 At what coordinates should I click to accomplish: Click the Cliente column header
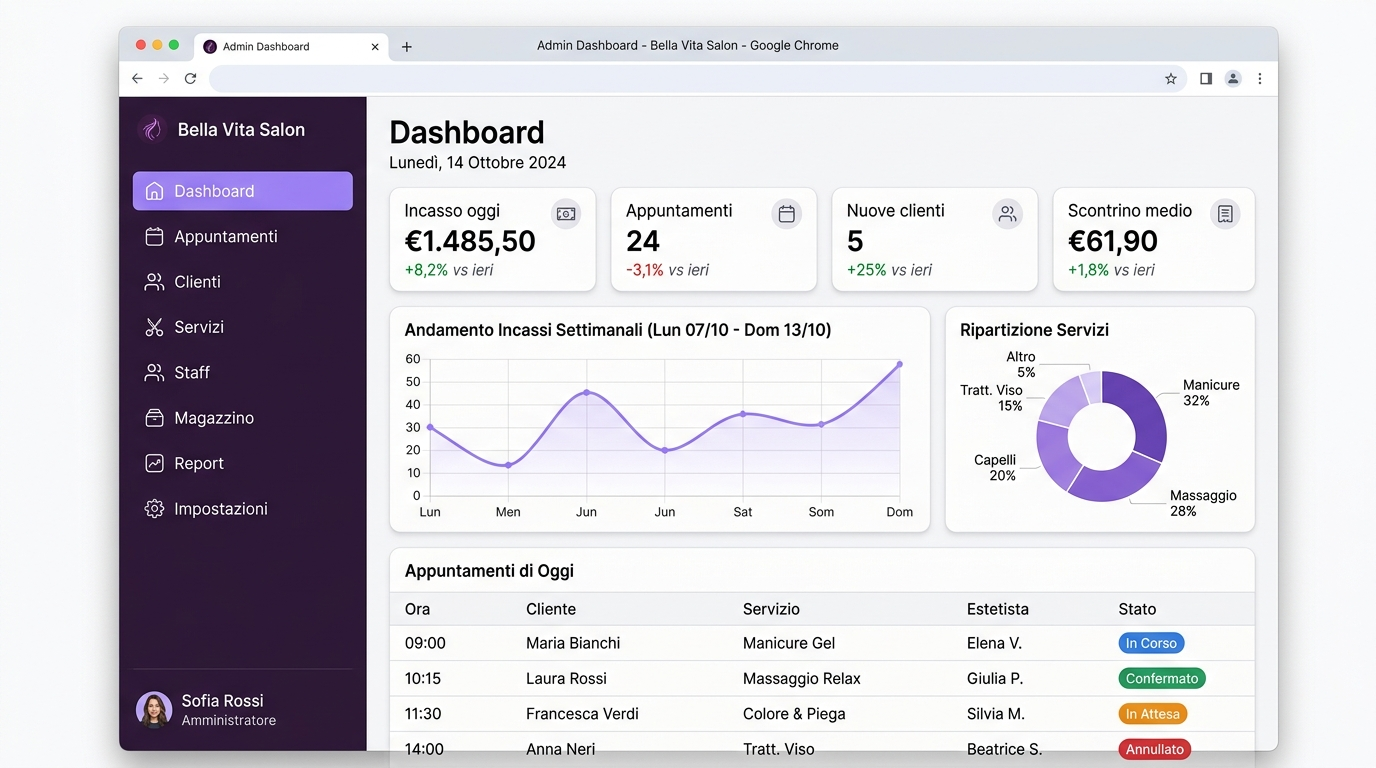click(551, 609)
